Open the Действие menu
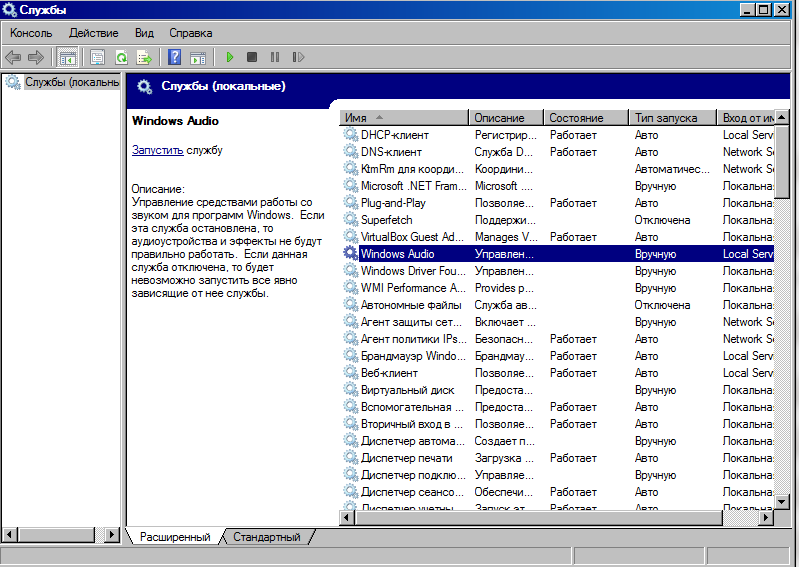The image size is (799, 567). point(93,33)
